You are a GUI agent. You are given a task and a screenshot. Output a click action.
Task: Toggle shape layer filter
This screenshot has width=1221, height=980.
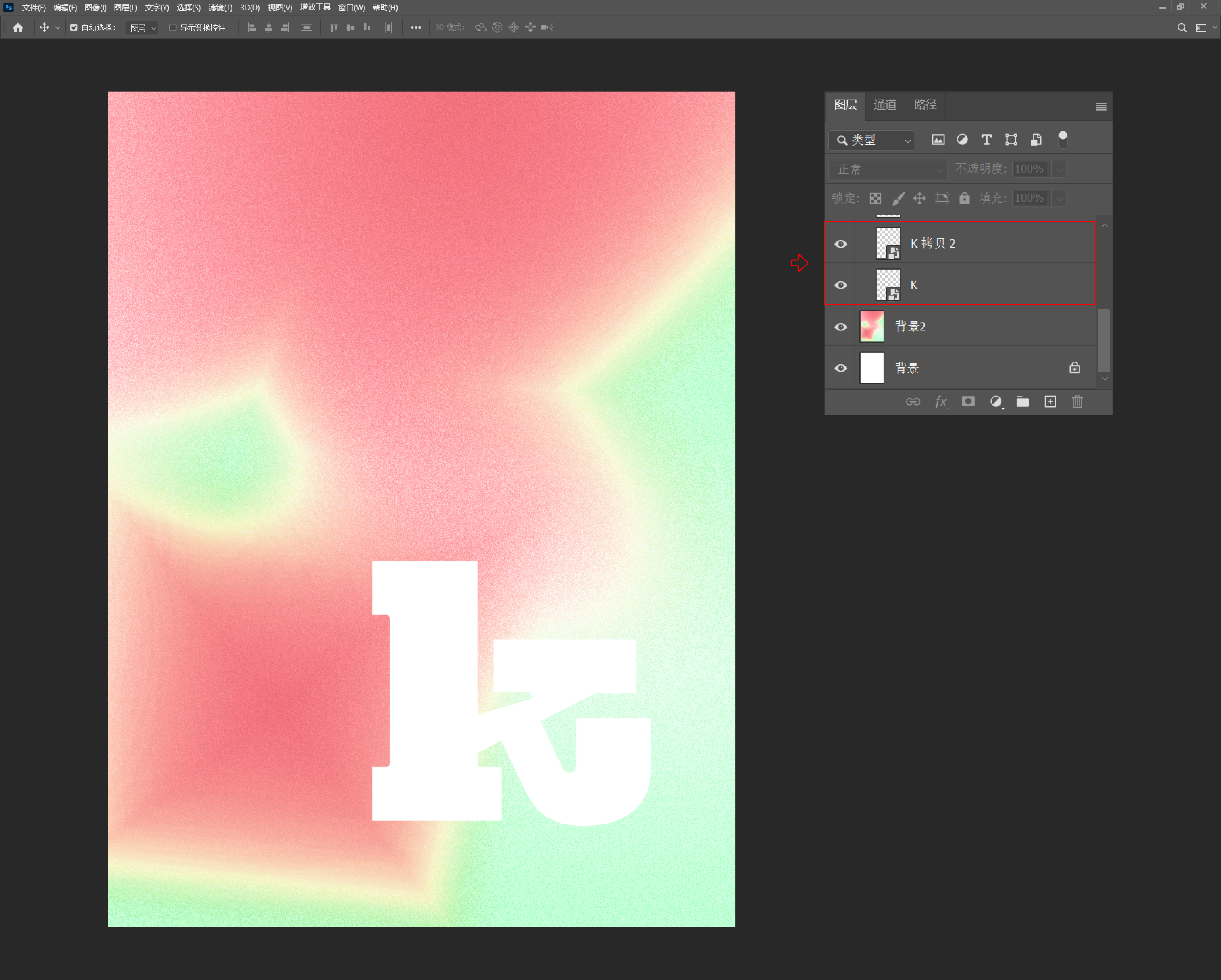[1012, 140]
